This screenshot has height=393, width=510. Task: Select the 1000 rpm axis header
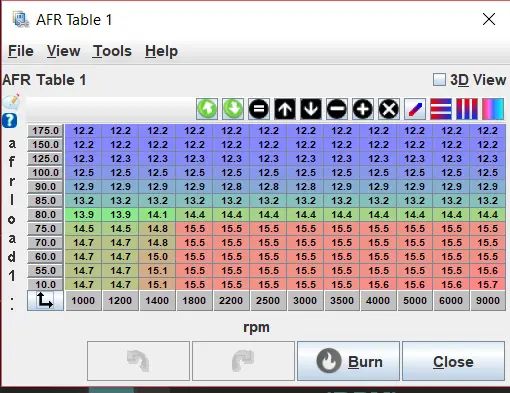[83, 300]
